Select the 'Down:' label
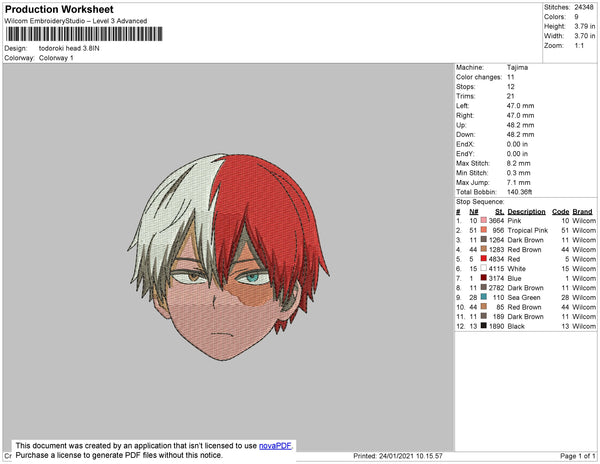 click(x=465, y=134)
